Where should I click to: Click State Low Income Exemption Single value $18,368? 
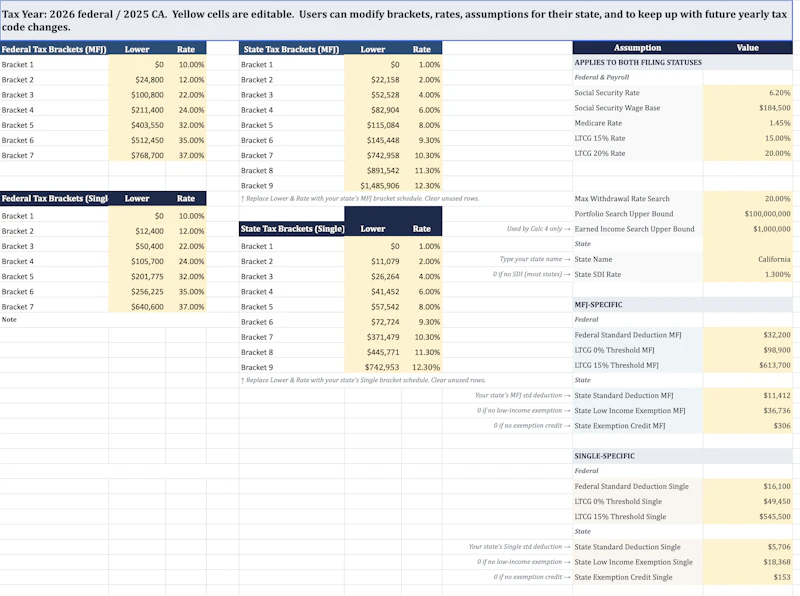[x=747, y=562]
